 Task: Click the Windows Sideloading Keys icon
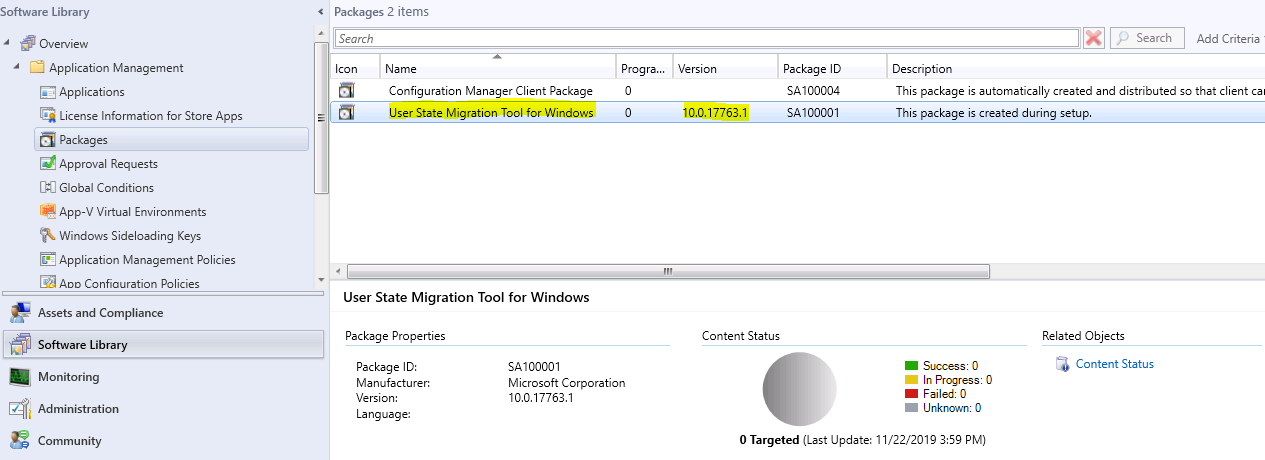pyautogui.click(x=47, y=236)
